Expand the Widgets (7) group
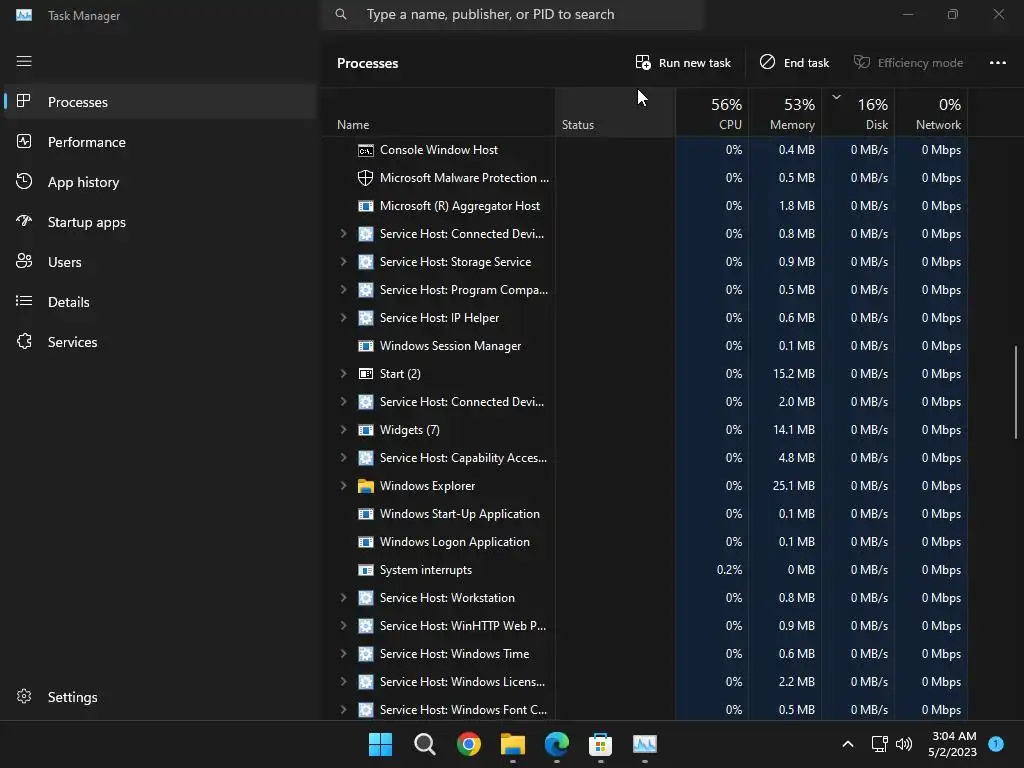This screenshot has width=1024, height=768. pos(344,430)
